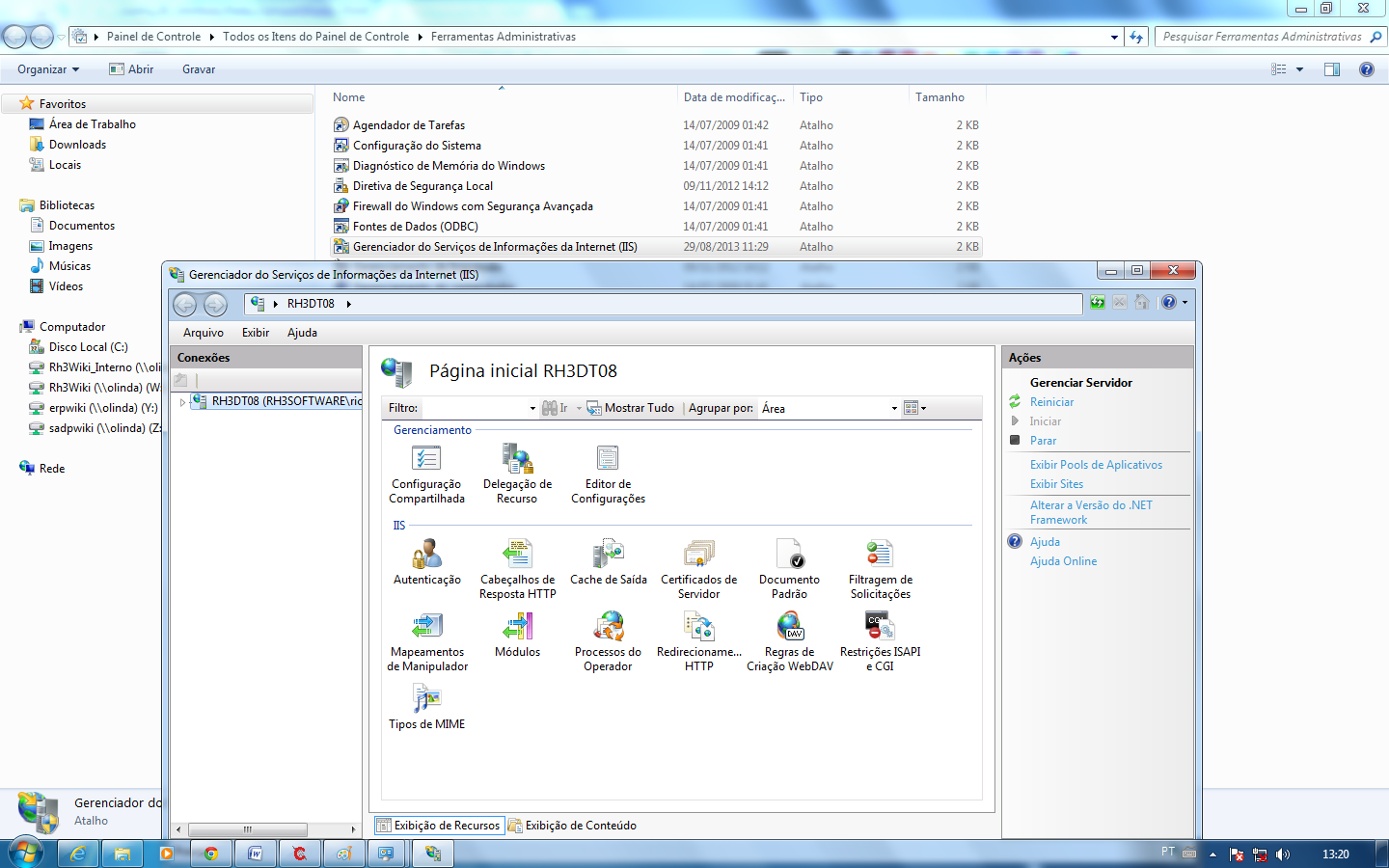Open the Arquivo menu

click(x=204, y=333)
